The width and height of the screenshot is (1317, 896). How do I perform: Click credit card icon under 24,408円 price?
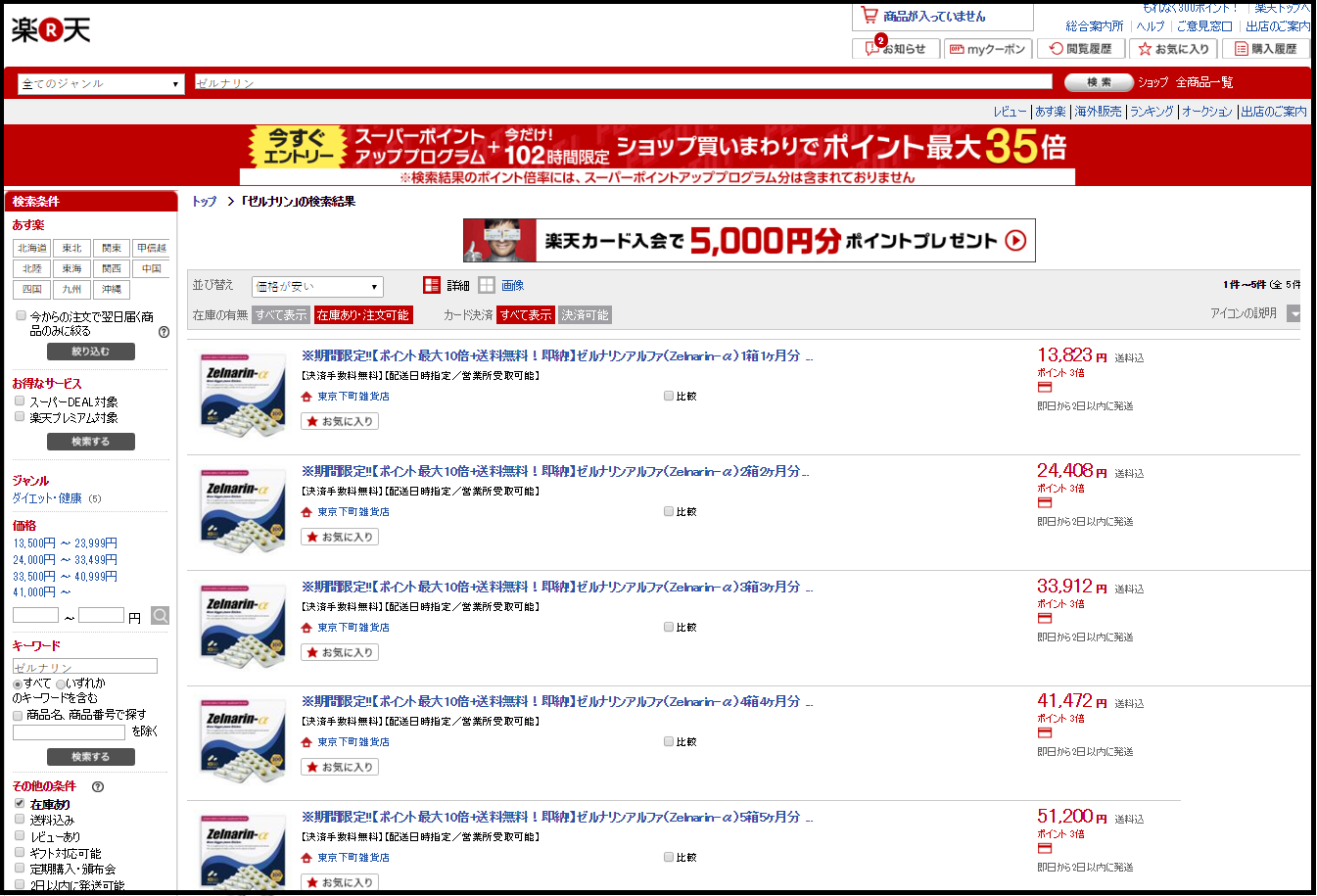point(1045,503)
